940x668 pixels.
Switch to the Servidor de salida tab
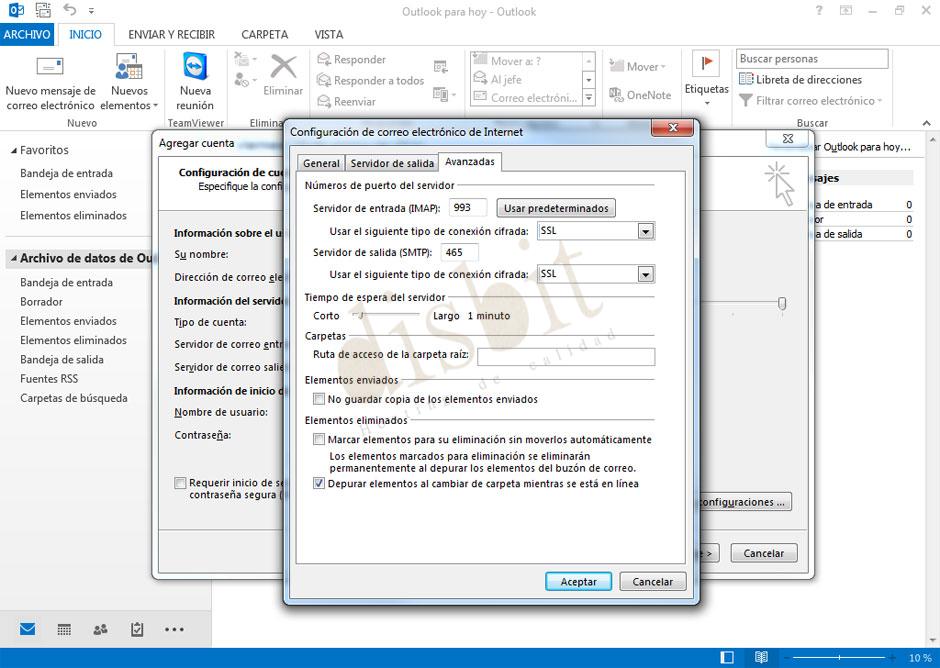[394, 161]
